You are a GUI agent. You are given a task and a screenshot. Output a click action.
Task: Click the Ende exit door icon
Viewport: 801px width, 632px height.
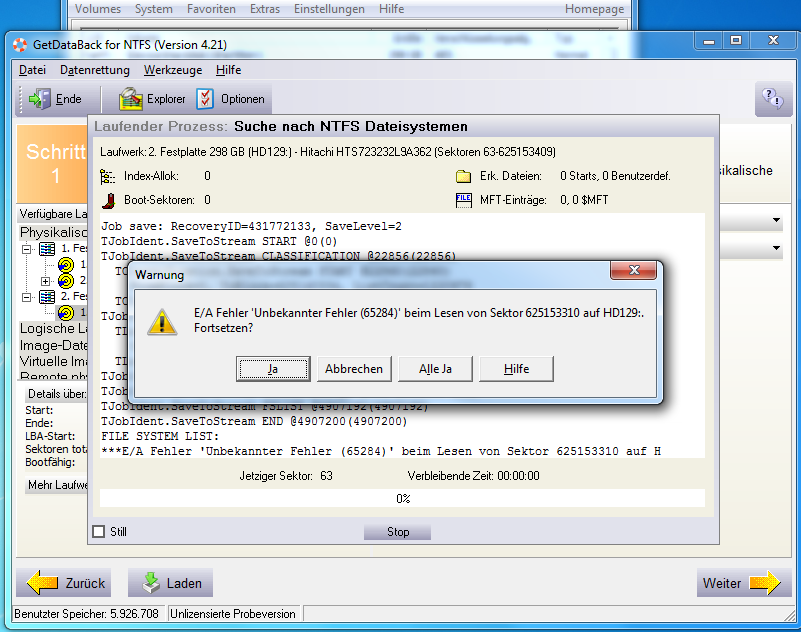39,99
